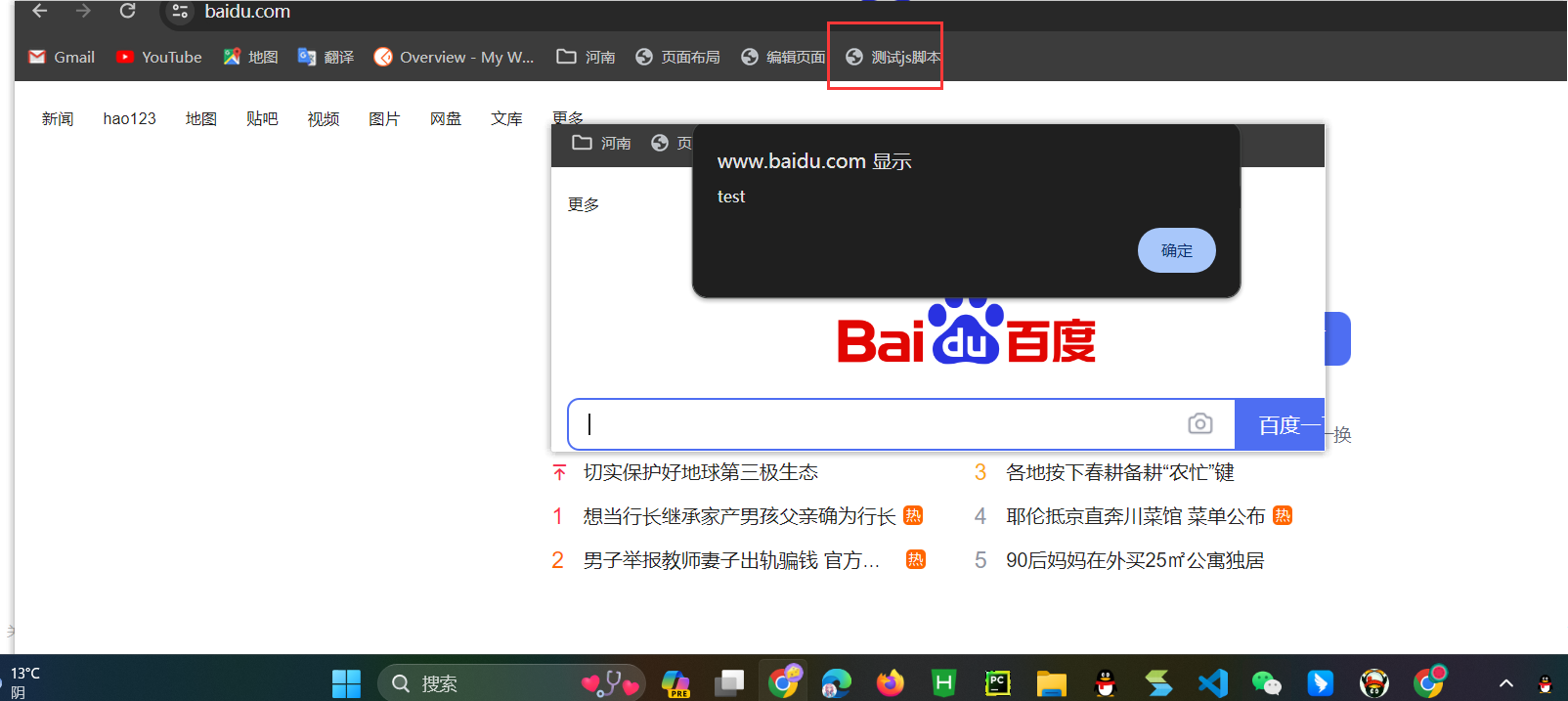This screenshot has height=701, width=1568.
Task: Open Firefox from the taskbar
Action: (890, 682)
